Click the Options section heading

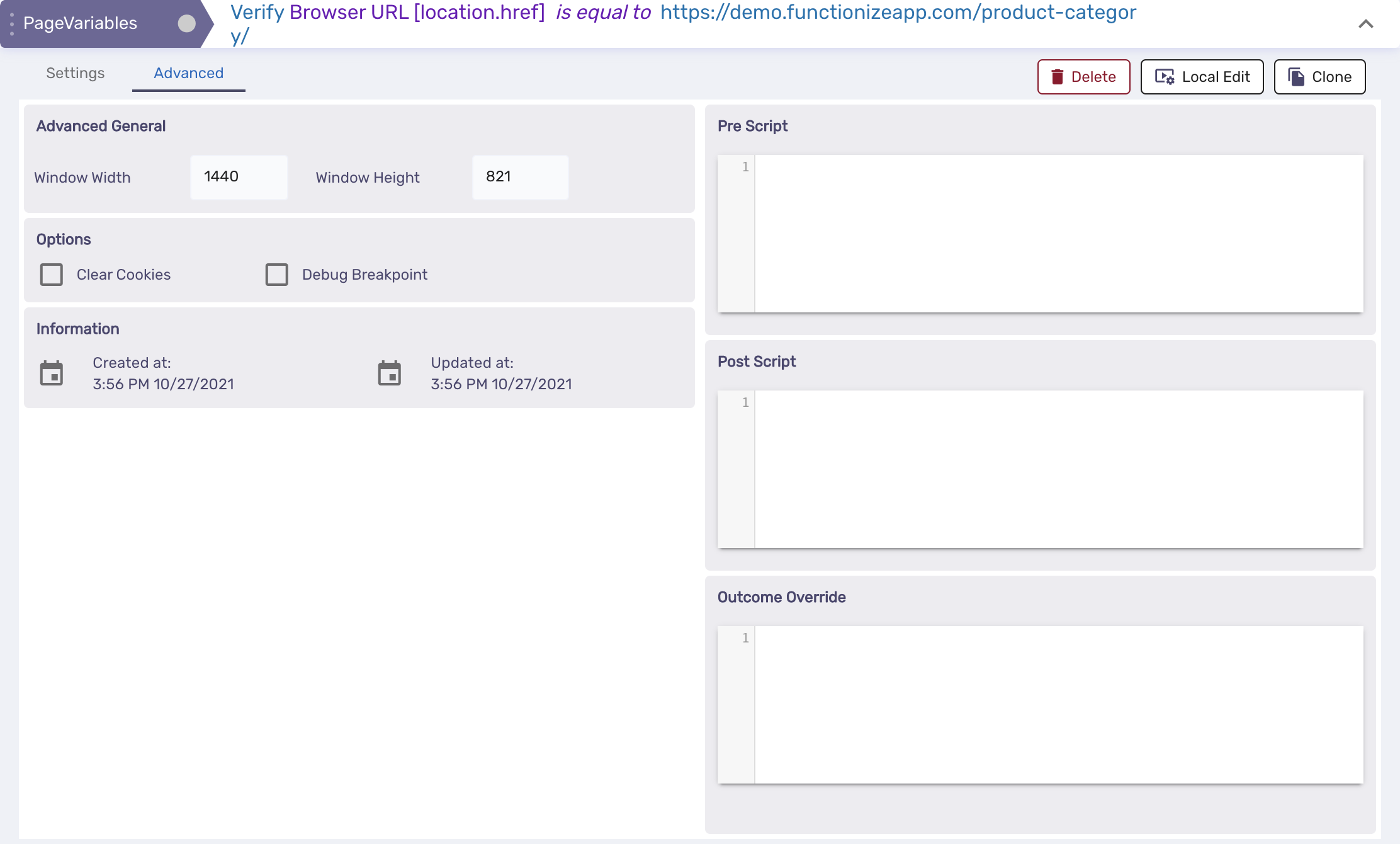pos(64,239)
